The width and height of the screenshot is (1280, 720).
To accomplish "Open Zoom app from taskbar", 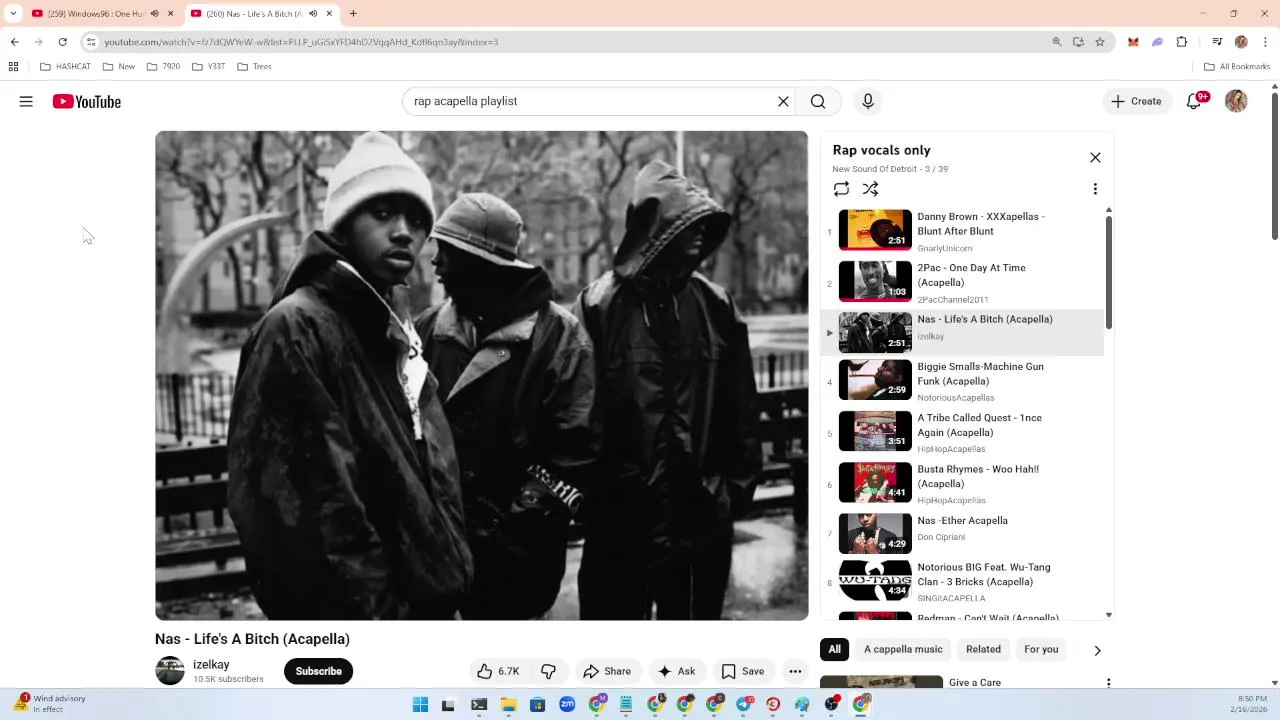I will 567,705.
